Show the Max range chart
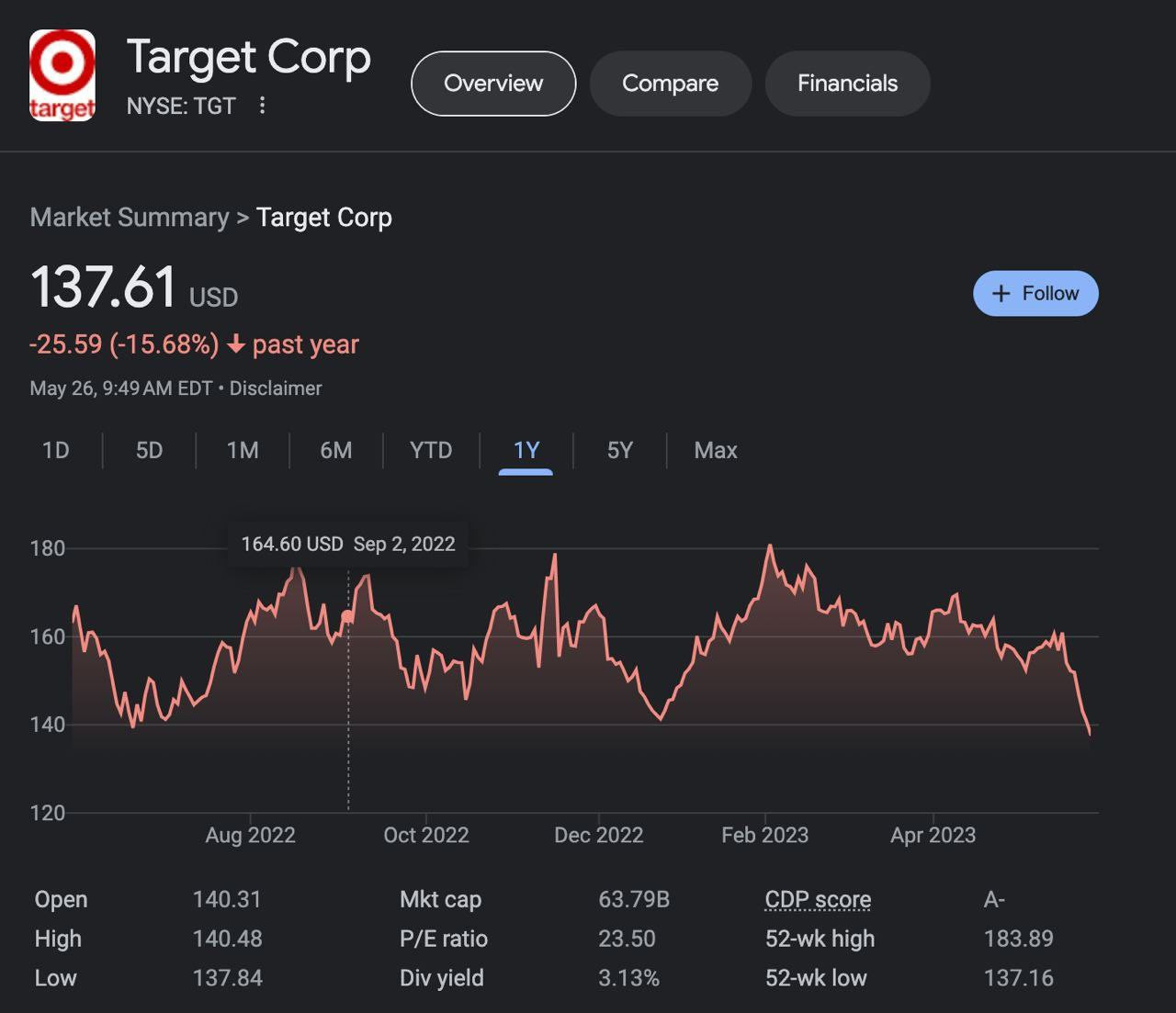1176x1013 pixels. pyautogui.click(x=716, y=450)
